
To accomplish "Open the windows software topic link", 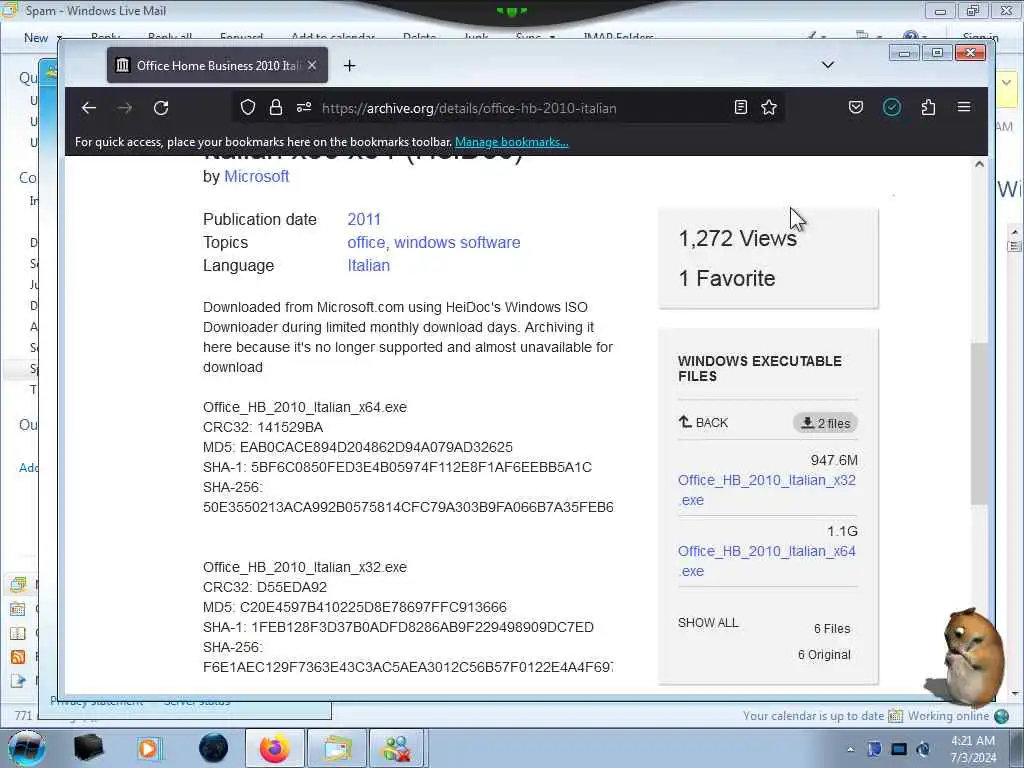I will (457, 242).
